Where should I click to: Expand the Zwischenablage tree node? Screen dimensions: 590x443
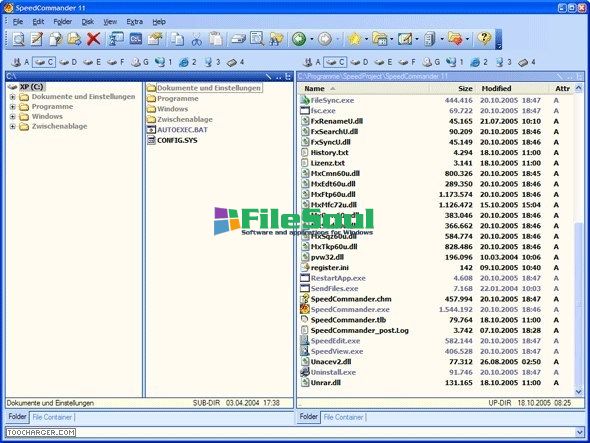click(x=12, y=126)
